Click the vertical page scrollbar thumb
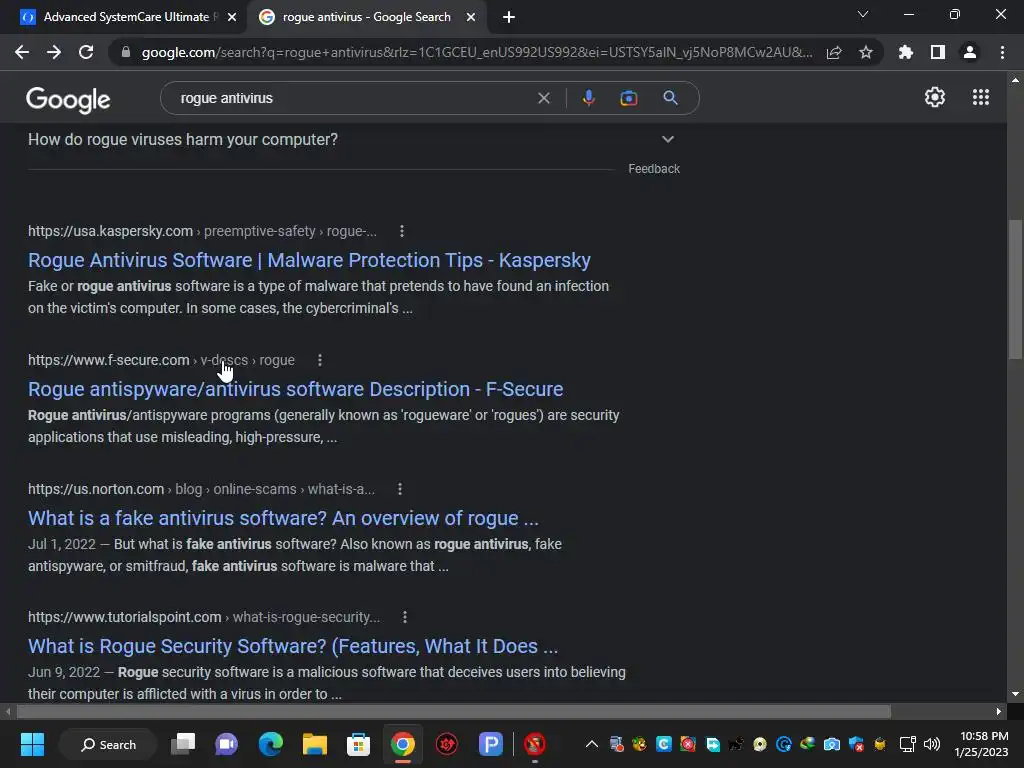1024x768 pixels. click(1015, 289)
